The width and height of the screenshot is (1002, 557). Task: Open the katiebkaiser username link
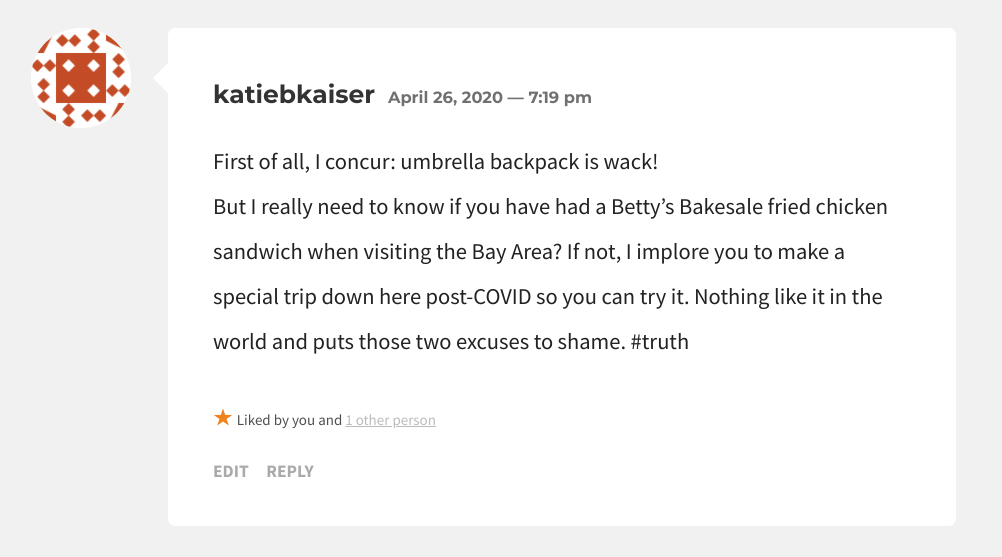[294, 95]
